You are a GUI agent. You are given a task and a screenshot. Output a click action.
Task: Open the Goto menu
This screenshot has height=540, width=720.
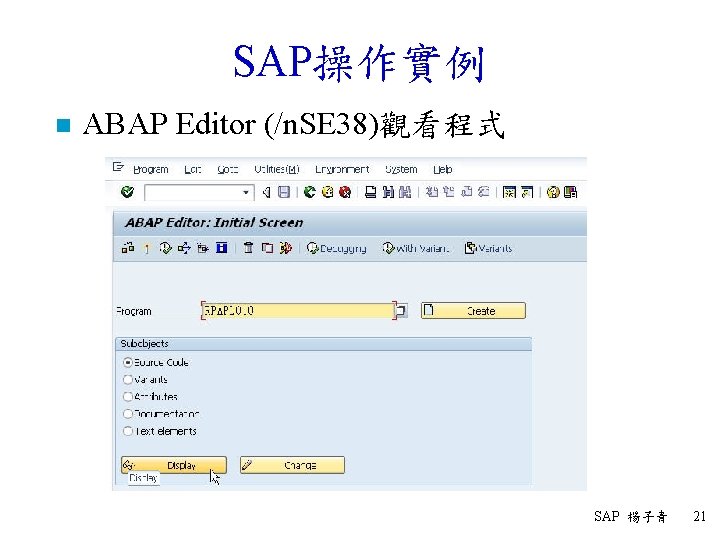228,169
